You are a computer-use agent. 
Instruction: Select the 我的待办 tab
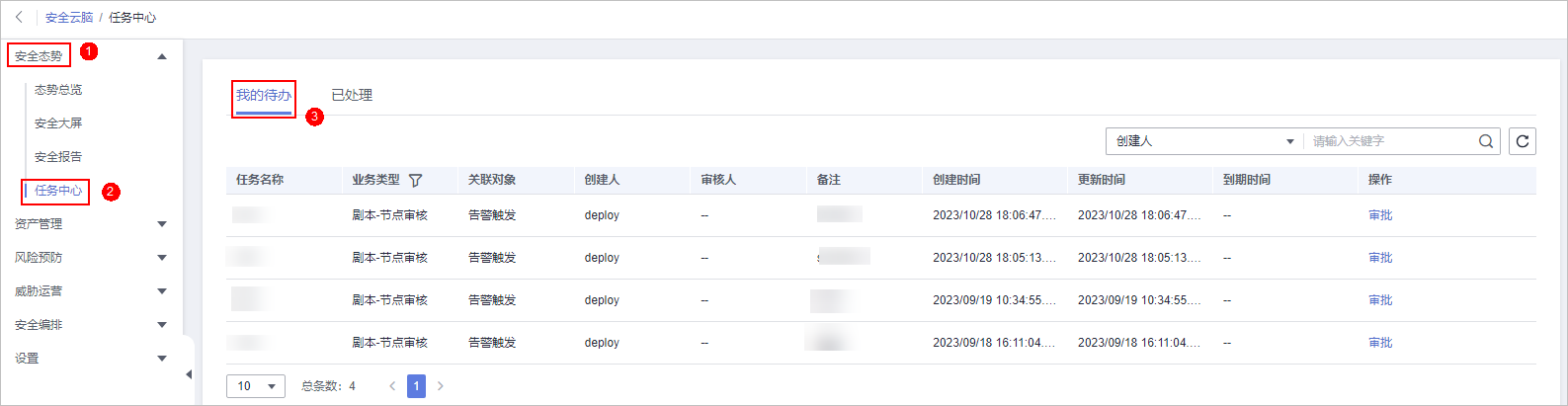[263, 95]
